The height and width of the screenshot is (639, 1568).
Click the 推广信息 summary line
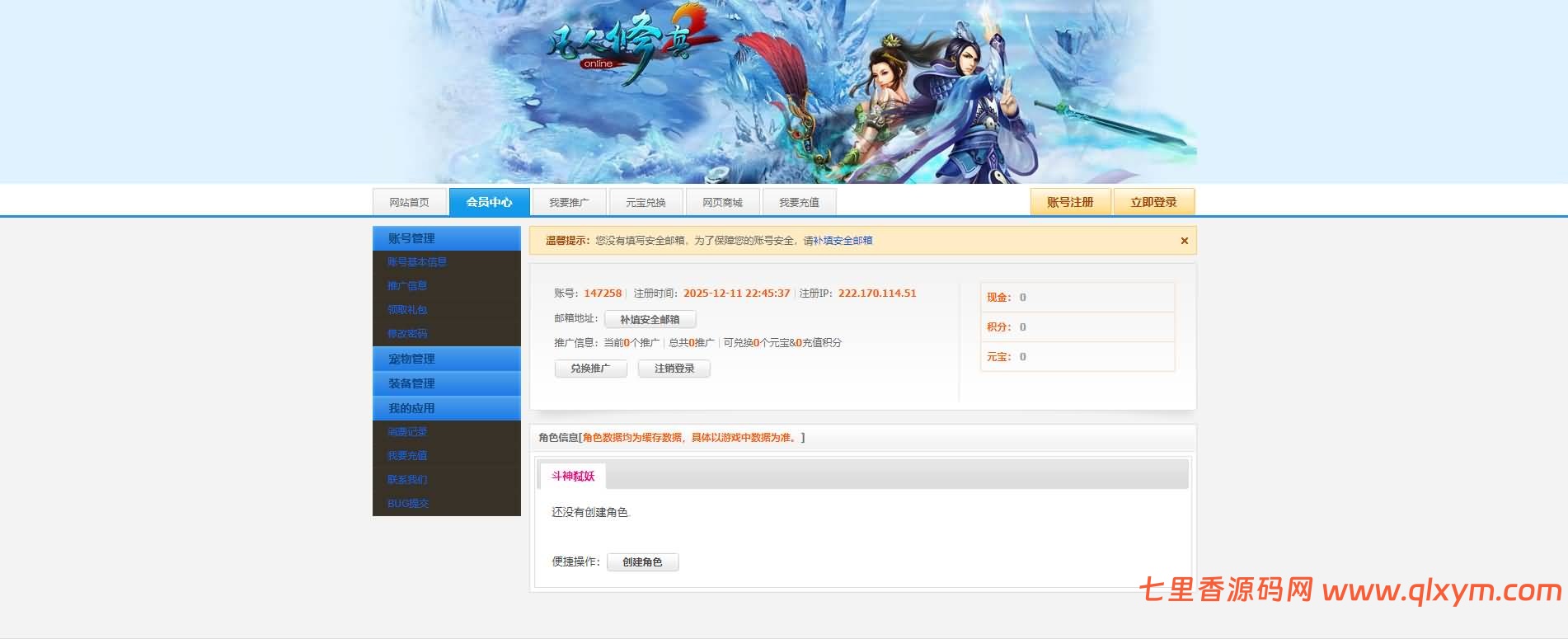tap(697, 343)
